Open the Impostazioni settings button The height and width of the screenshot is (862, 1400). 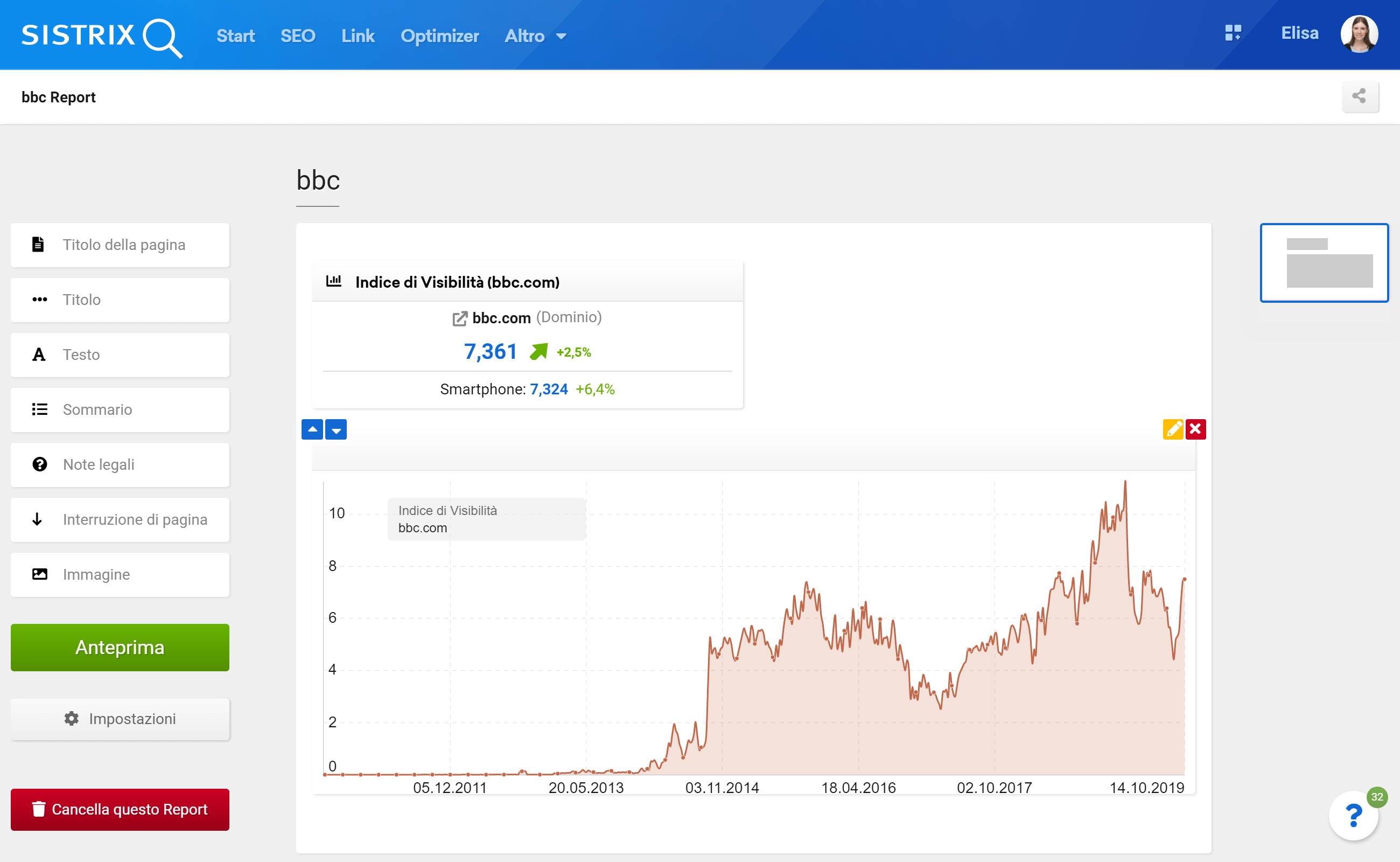(x=120, y=718)
